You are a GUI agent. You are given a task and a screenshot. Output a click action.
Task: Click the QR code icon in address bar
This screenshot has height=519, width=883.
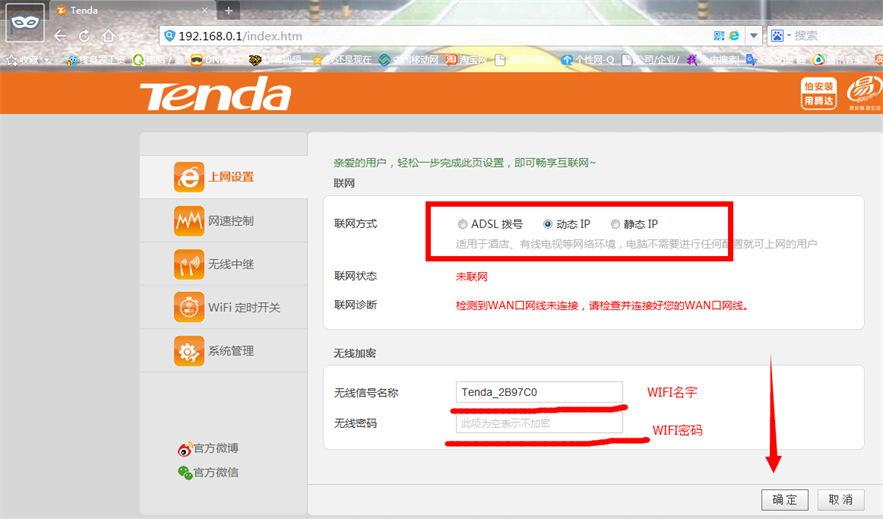coord(719,35)
